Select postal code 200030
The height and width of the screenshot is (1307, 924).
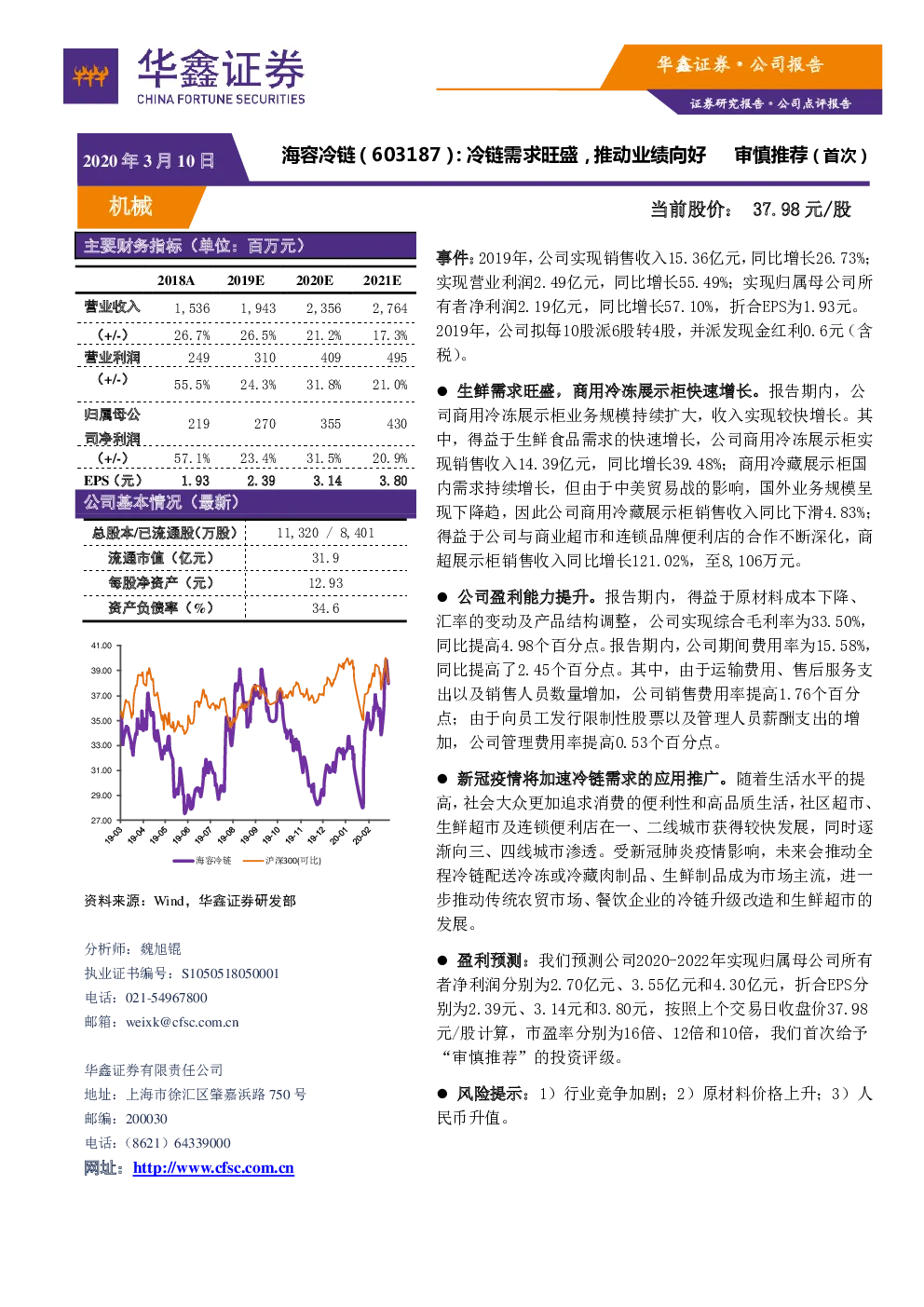(x=146, y=1119)
